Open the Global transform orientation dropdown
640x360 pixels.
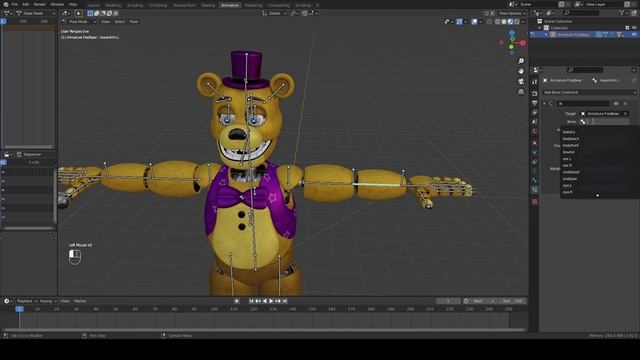(274, 13)
